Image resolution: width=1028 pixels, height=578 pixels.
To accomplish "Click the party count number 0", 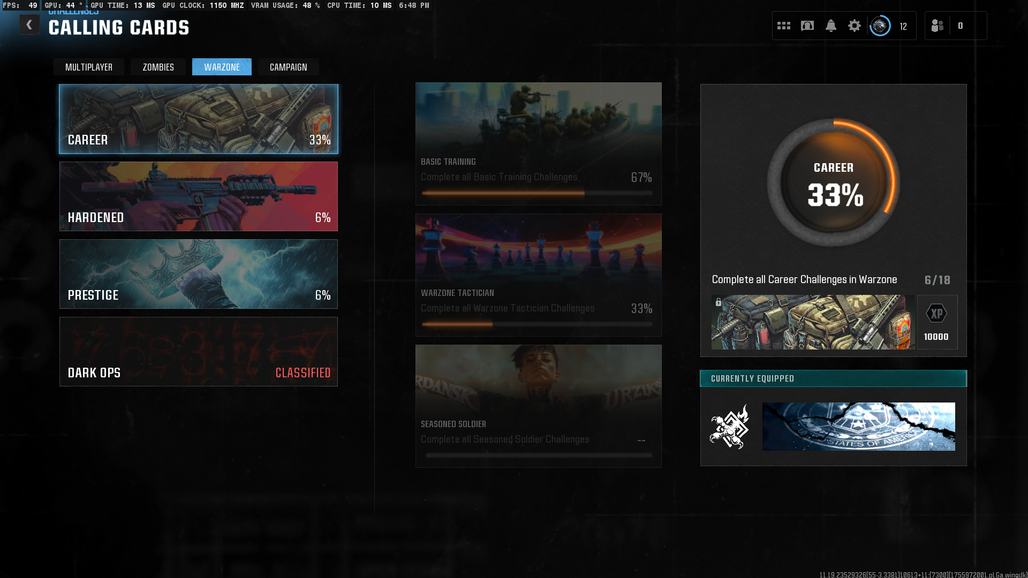I will coord(960,26).
